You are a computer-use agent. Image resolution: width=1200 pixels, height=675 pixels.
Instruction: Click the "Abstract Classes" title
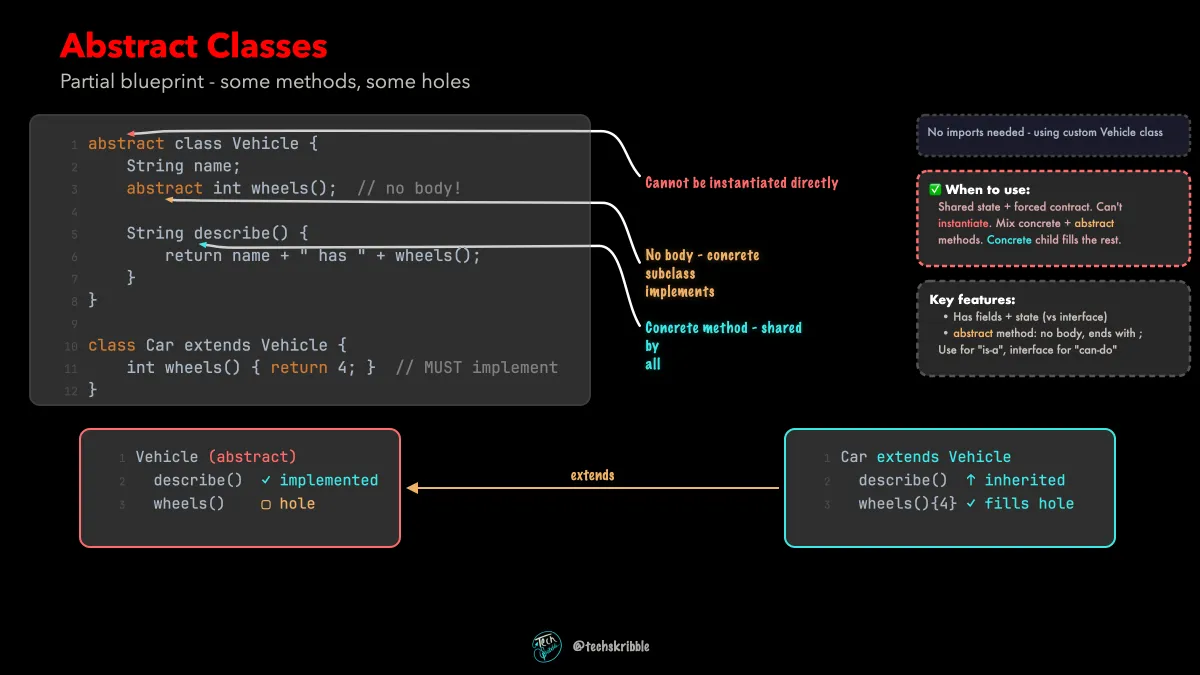click(194, 45)
